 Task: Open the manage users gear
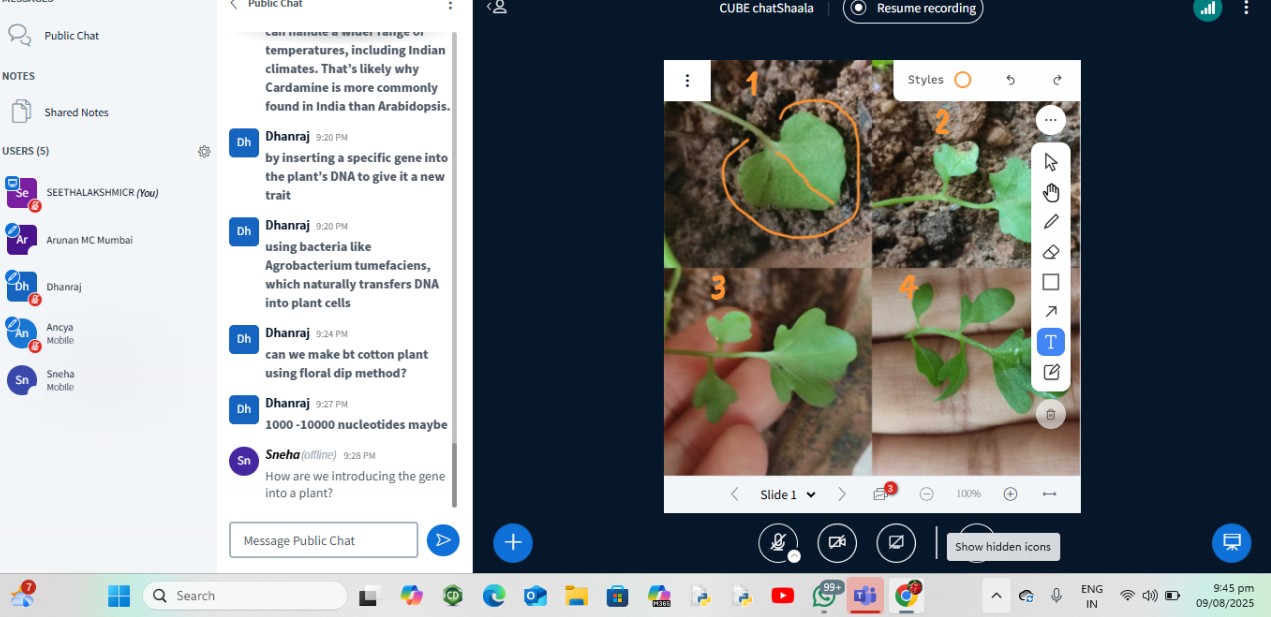(204, 151)
